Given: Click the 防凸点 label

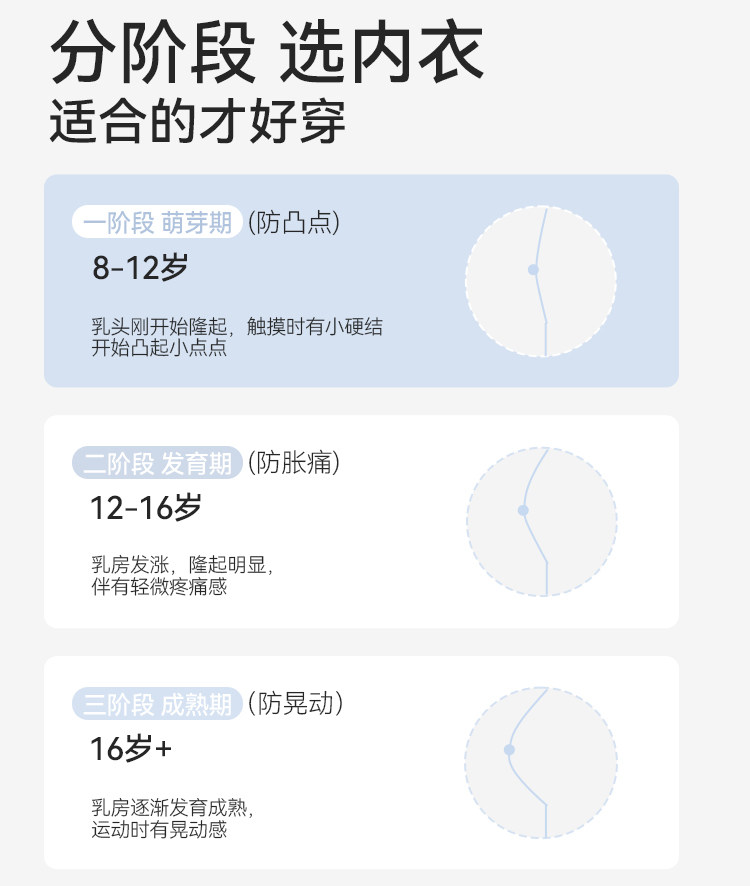Looking at the screenshot, I should pos(294,222).
